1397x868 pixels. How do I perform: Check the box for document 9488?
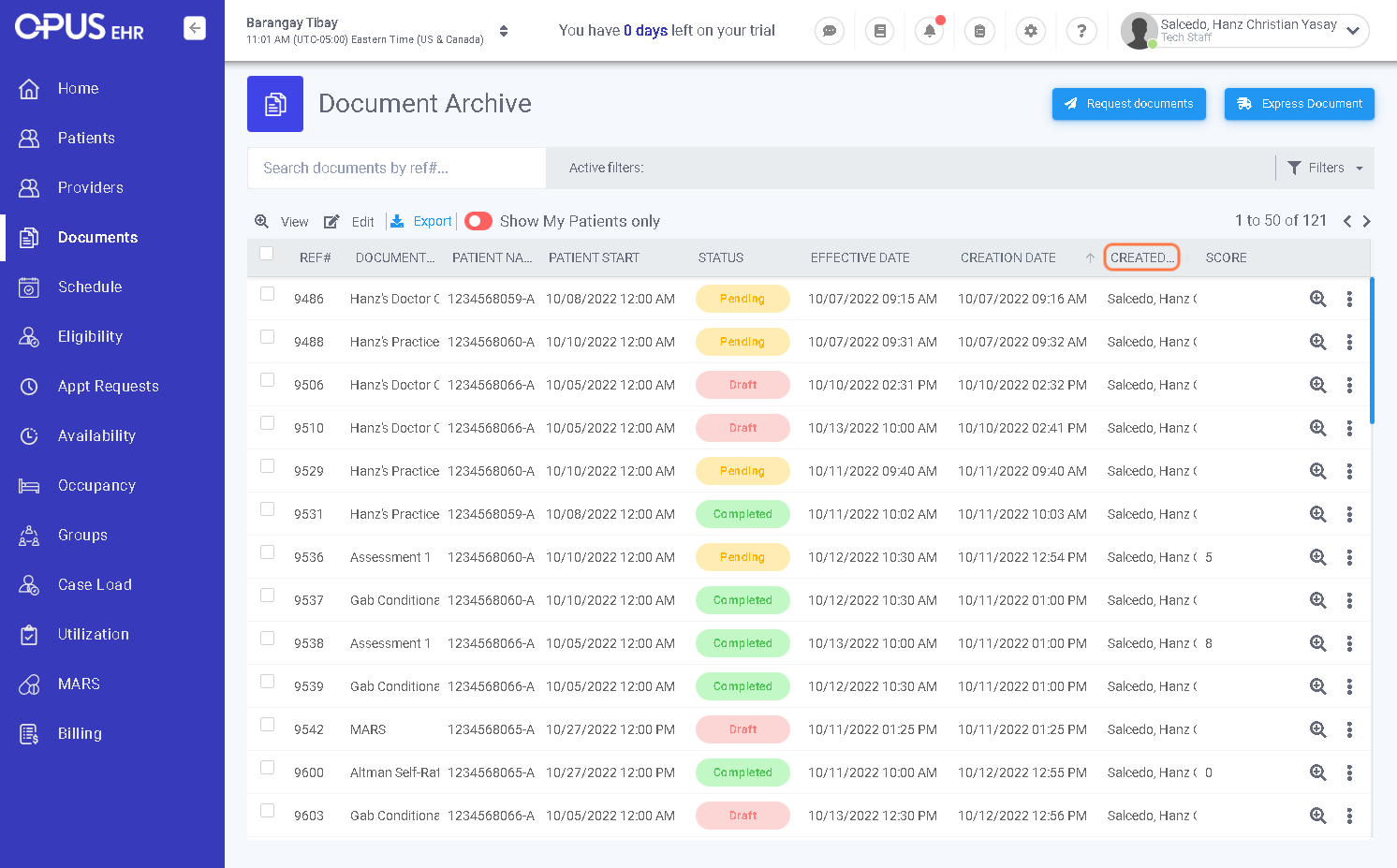coord(268,337)
